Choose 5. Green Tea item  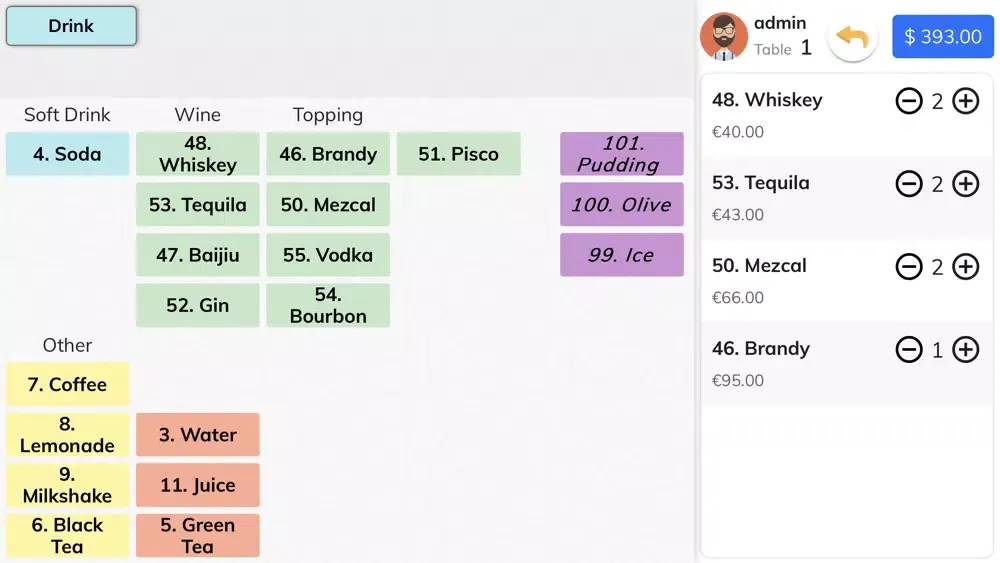[x=197, y=535]
